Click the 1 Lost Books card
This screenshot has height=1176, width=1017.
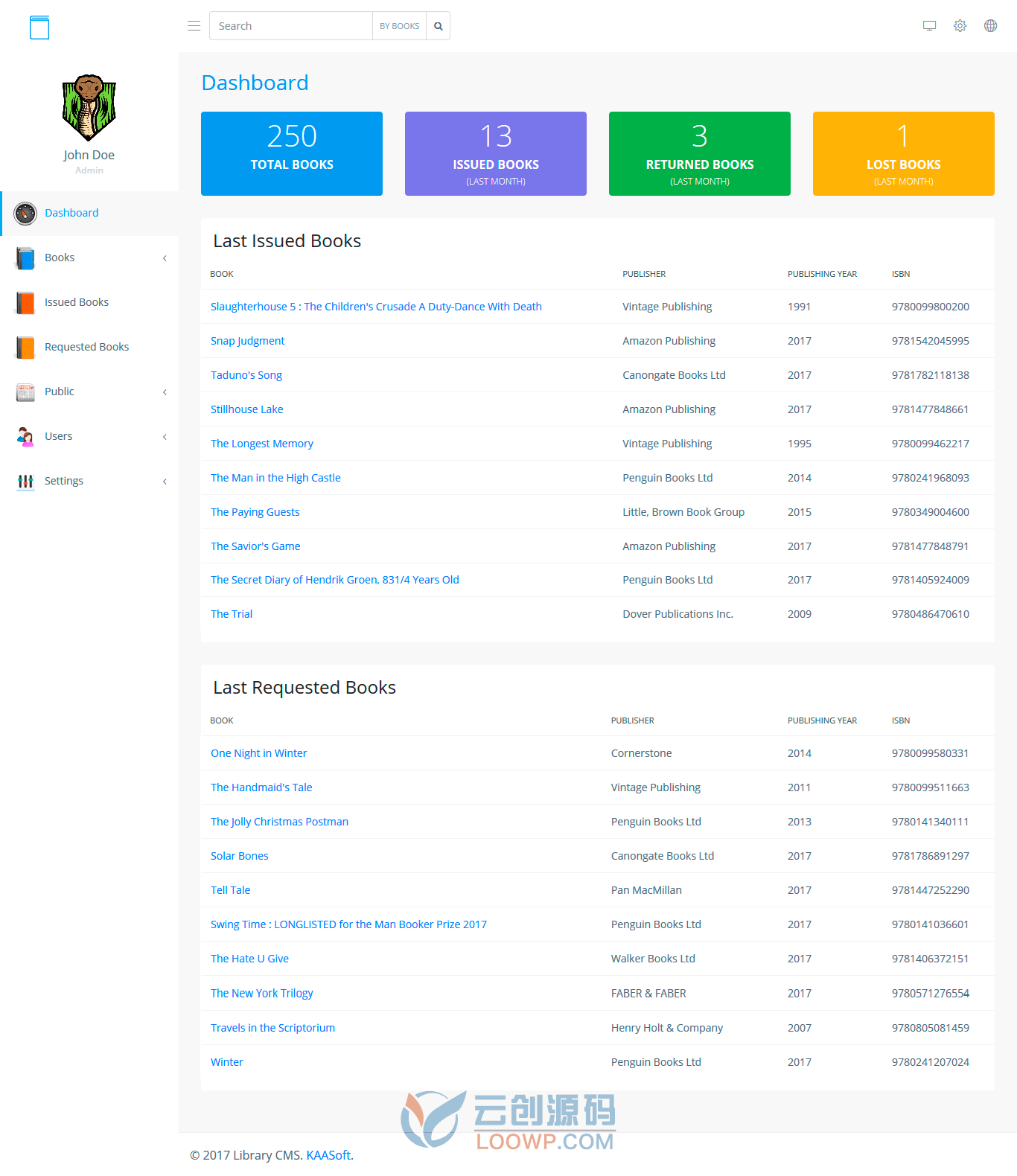[x=904, y=153]
